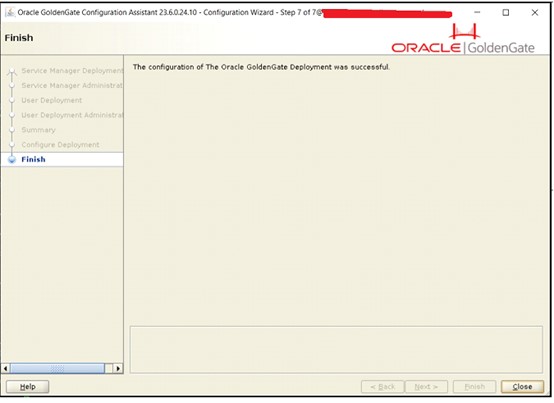554x403 pixels.
Task: Open the Help button
Action: pos(28,387)
